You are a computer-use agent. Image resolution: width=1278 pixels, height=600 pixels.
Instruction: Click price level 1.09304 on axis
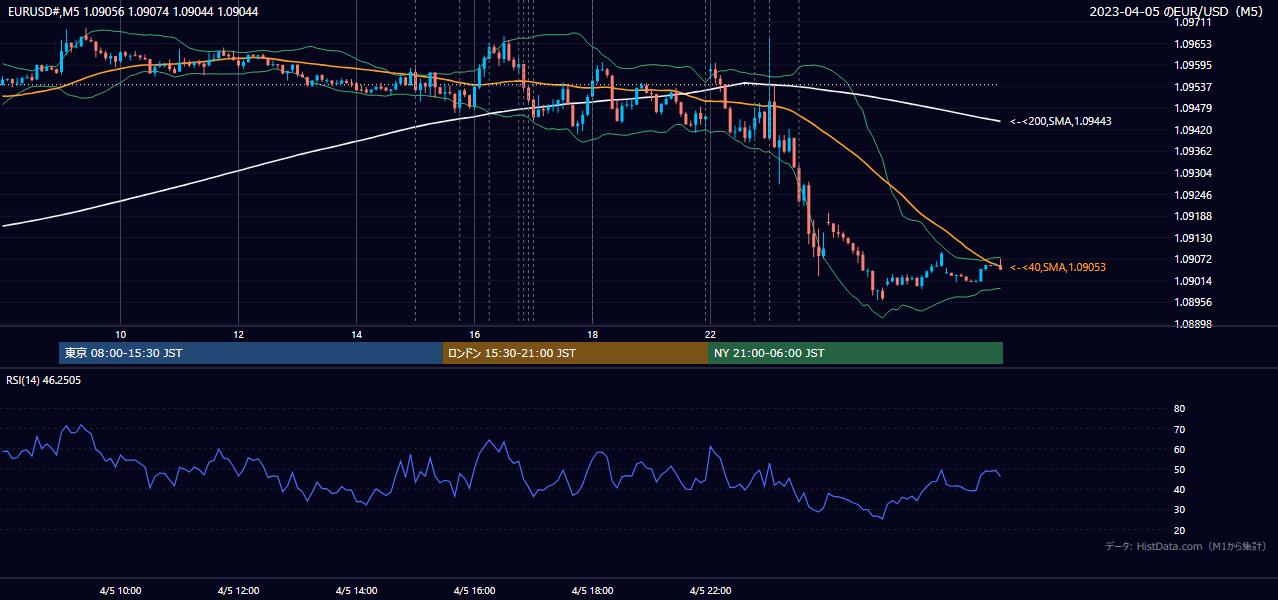tap(1192, 173)
